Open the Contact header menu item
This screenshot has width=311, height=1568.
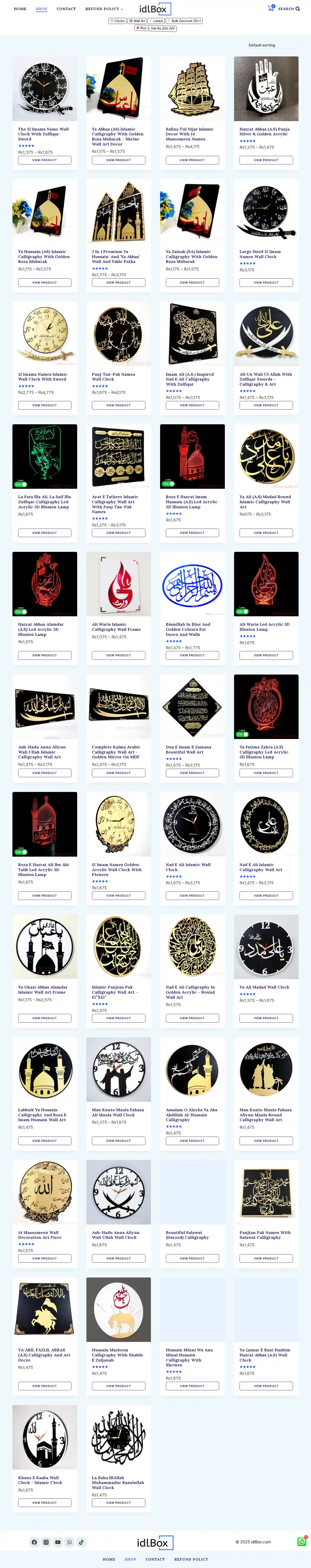66,9
